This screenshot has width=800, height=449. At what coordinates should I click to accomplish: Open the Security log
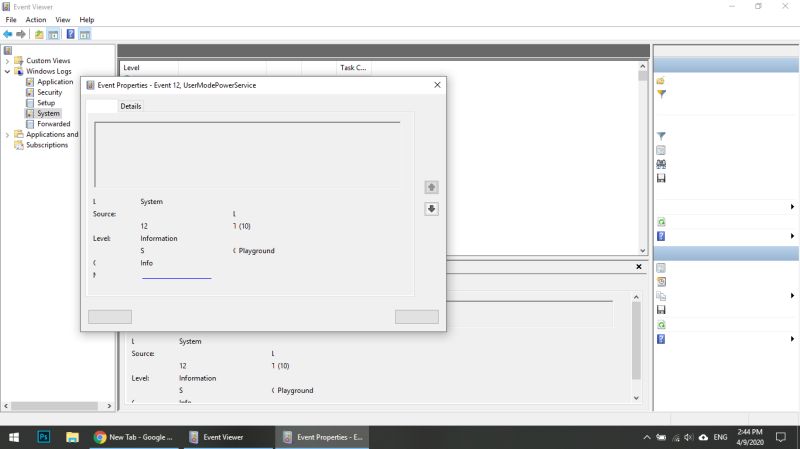pyautogui.click(x=49, y=92)
